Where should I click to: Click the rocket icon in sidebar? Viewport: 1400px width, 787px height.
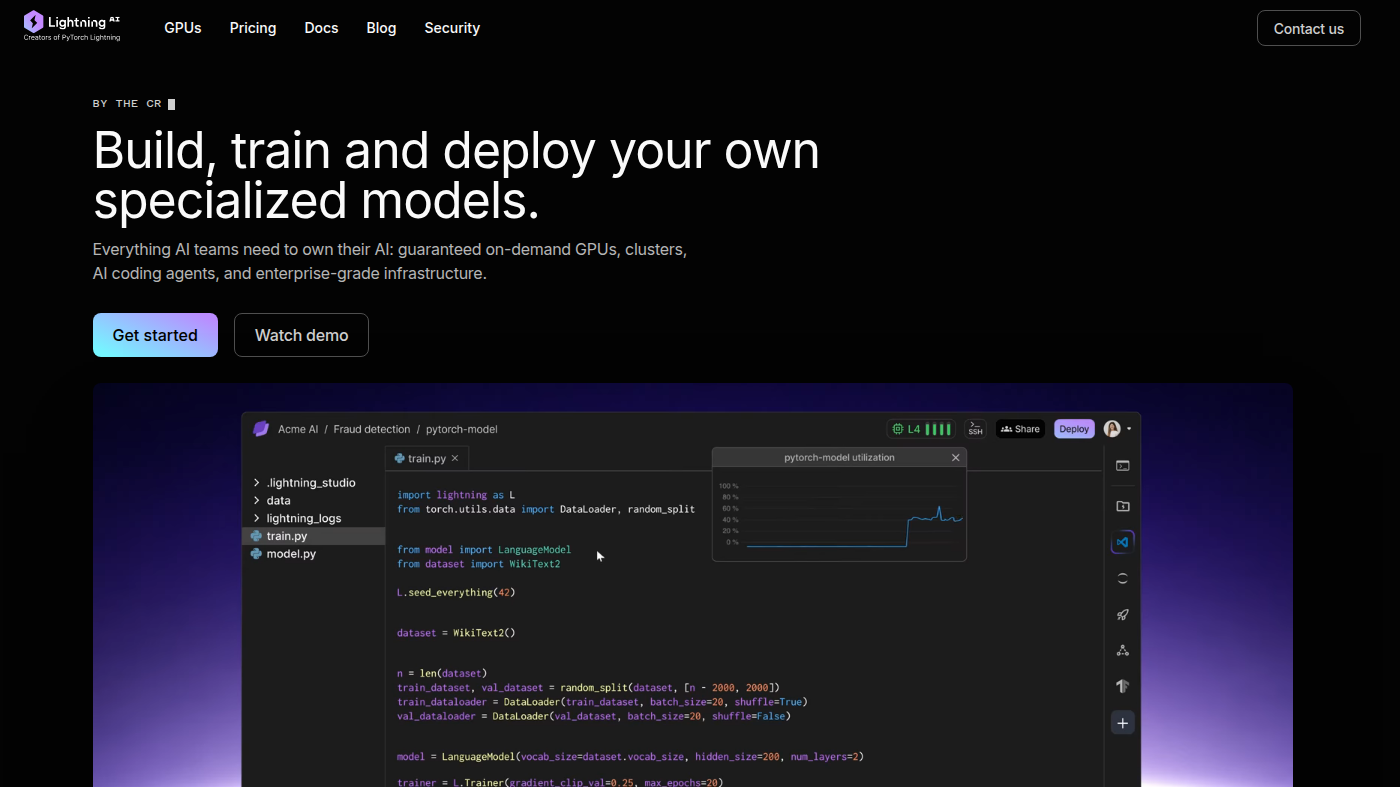[1123, 614]
